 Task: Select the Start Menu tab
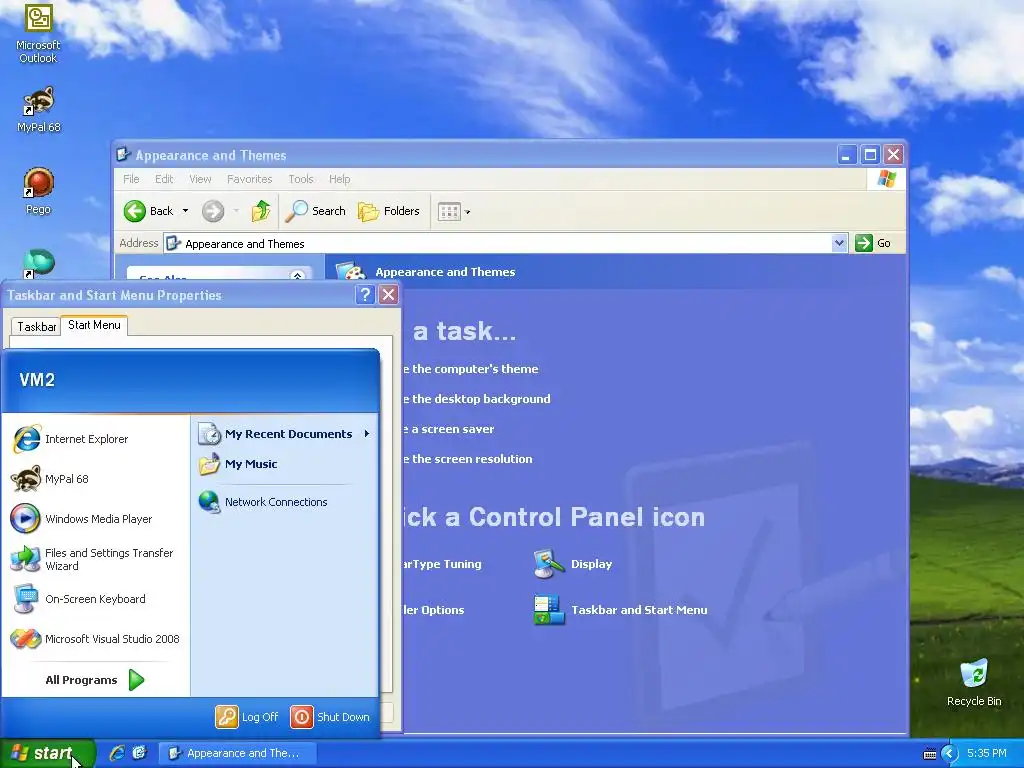pyautogui.click(x=94, y=325)
